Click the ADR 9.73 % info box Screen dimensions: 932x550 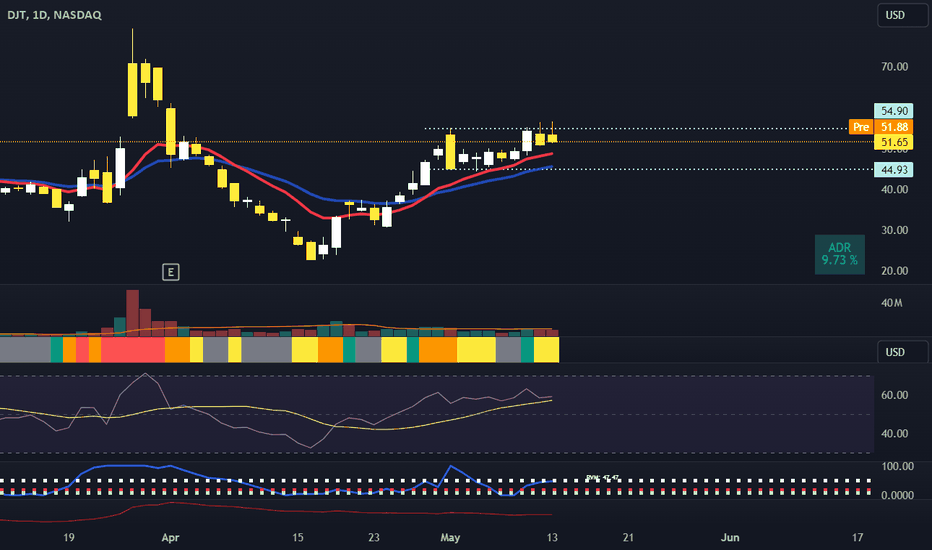839,254
